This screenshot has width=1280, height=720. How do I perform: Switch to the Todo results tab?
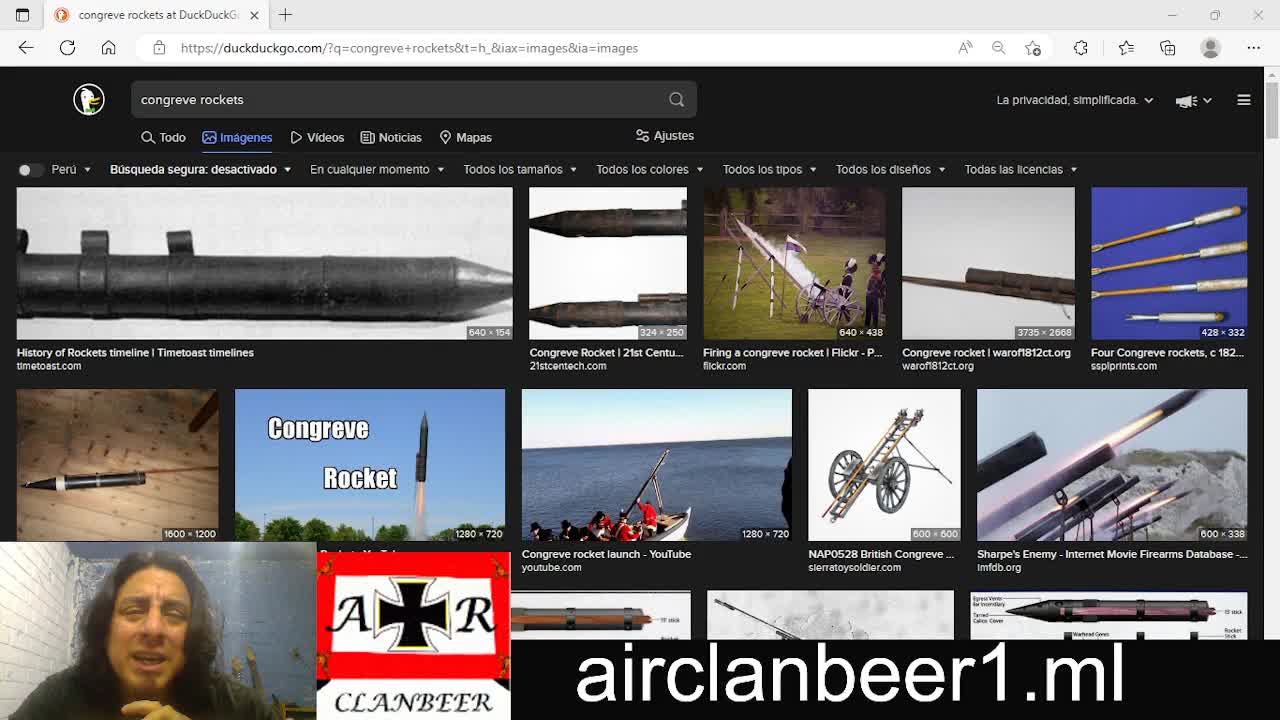[x=163, y=137]
